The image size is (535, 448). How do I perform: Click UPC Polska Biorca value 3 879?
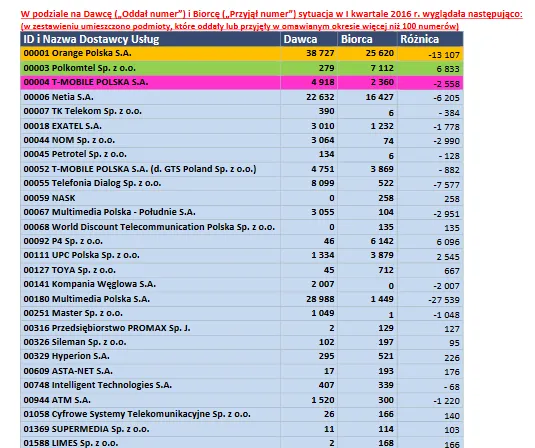[382, 255]
